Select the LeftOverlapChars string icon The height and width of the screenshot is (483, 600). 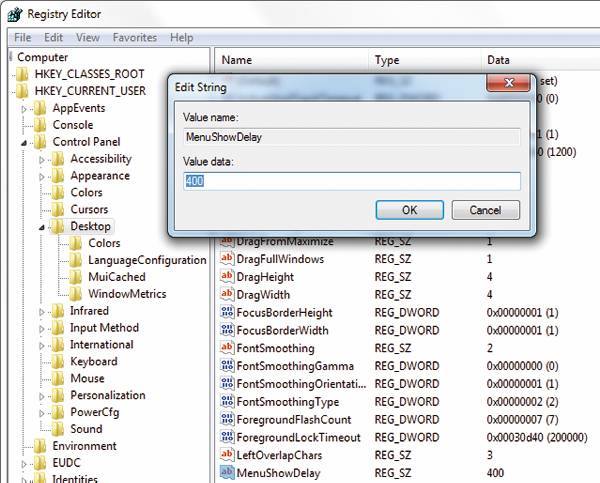point(226,455)
